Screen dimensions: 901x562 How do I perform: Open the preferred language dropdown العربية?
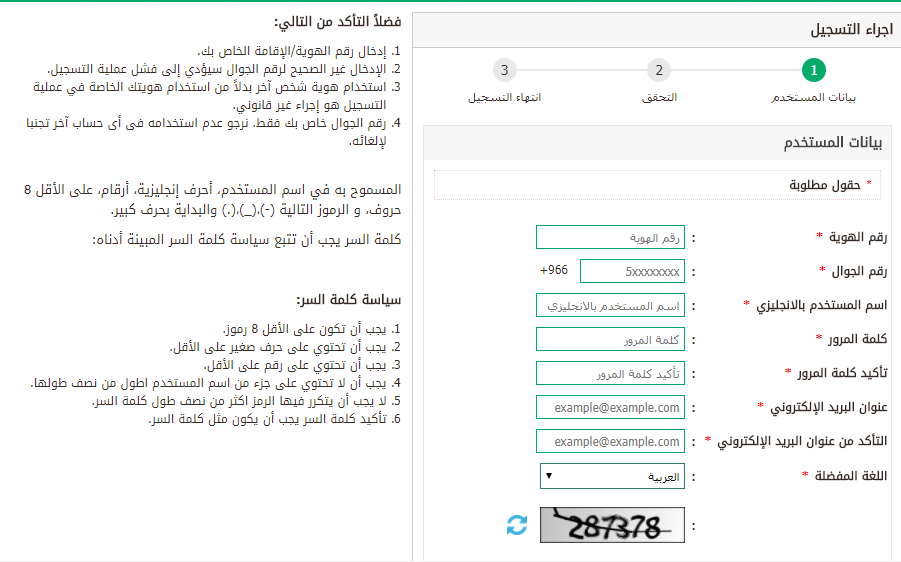[x=613, y=476]
